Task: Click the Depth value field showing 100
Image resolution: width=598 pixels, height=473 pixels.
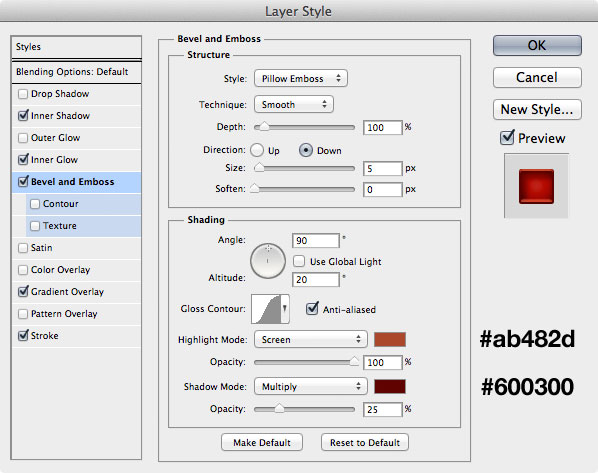Action: [x=383, y=127]
